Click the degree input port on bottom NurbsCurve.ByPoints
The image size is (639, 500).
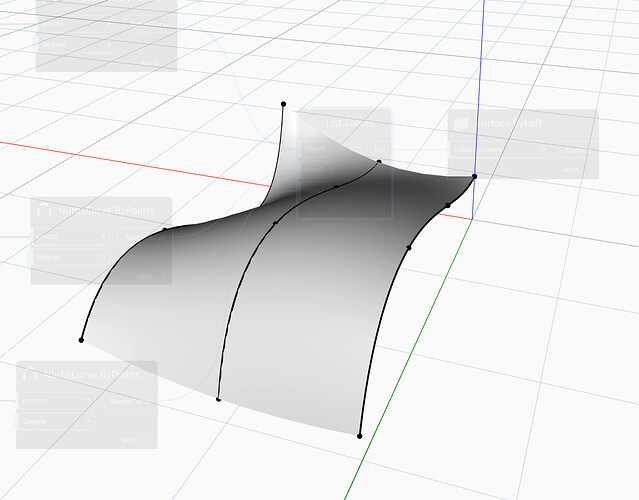point(56,421)
